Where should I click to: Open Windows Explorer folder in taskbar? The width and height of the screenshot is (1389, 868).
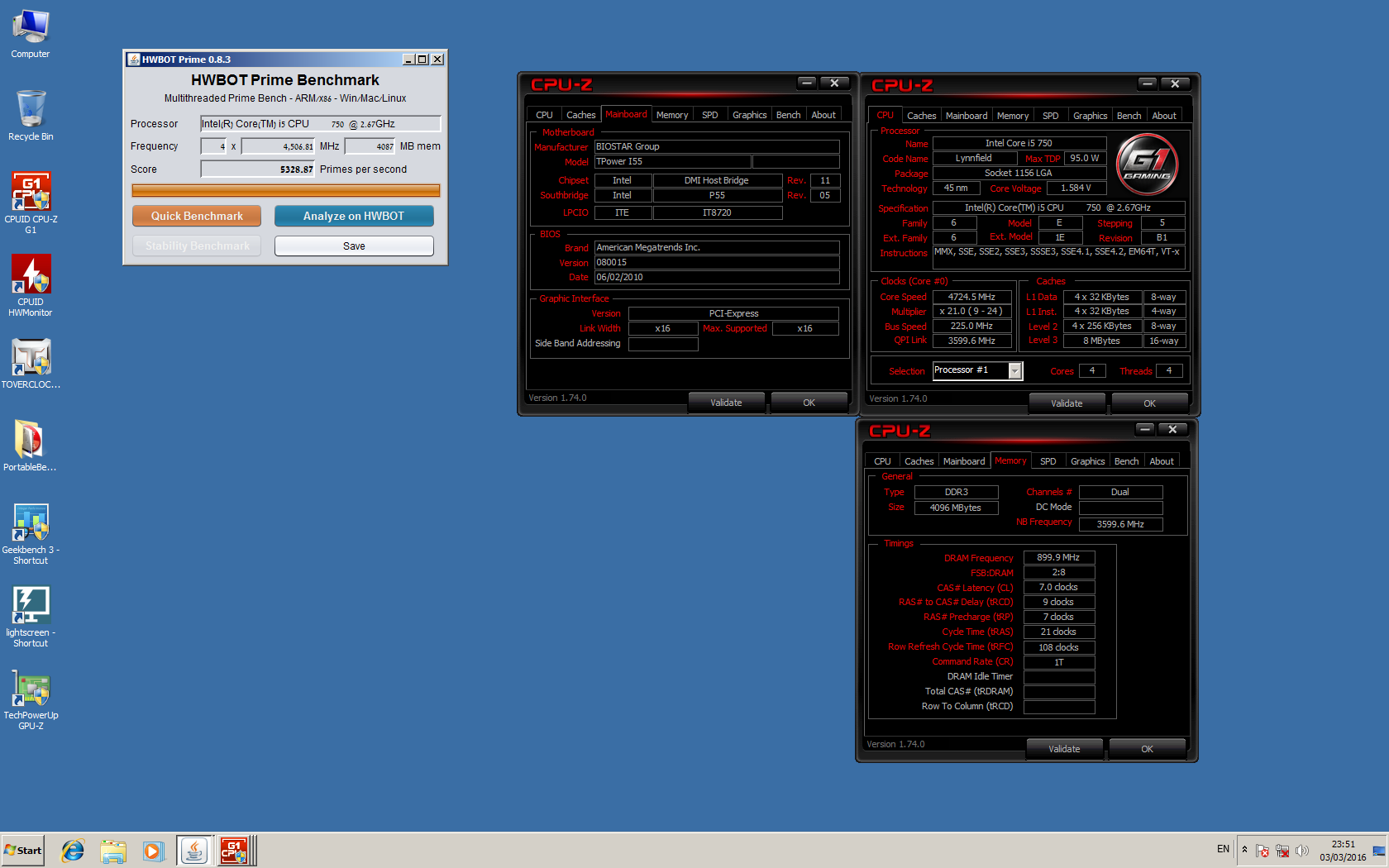point(113,851)
